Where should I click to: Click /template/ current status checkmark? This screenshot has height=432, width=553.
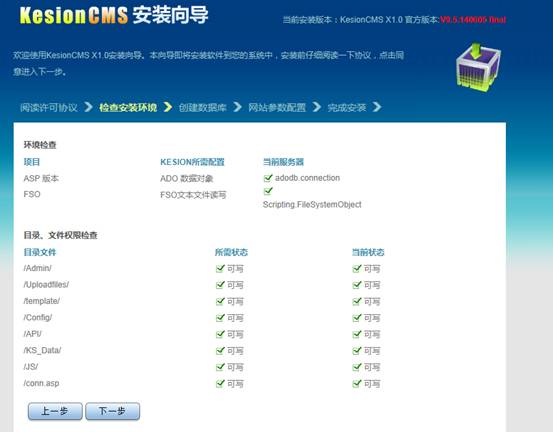coord(357,301)
